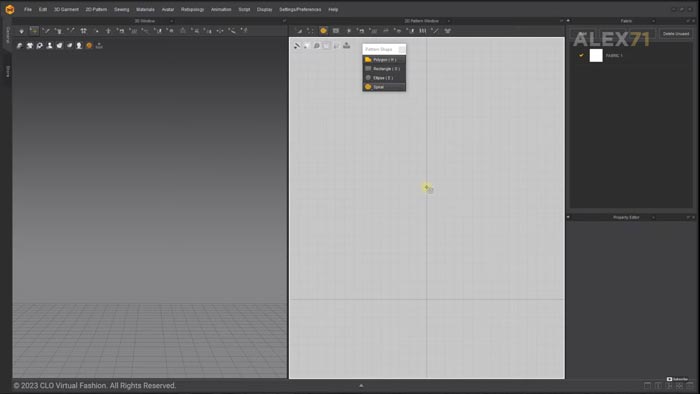Click the icon right of Spiral tool in 2D toolbar
Image resolution: width=700 pixels, height=394 pixels.
click(336, 31)
